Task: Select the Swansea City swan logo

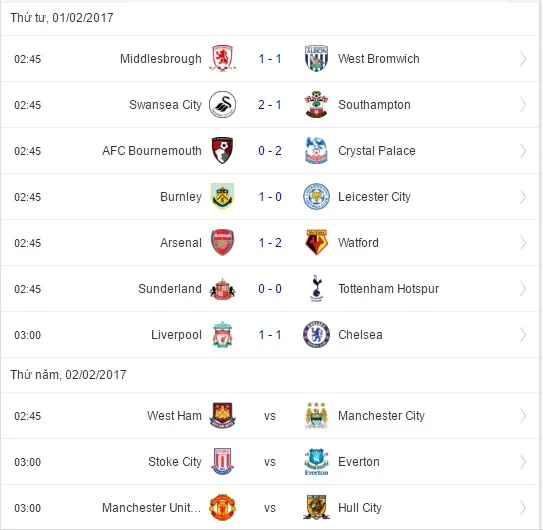Action: click(222, 105)
